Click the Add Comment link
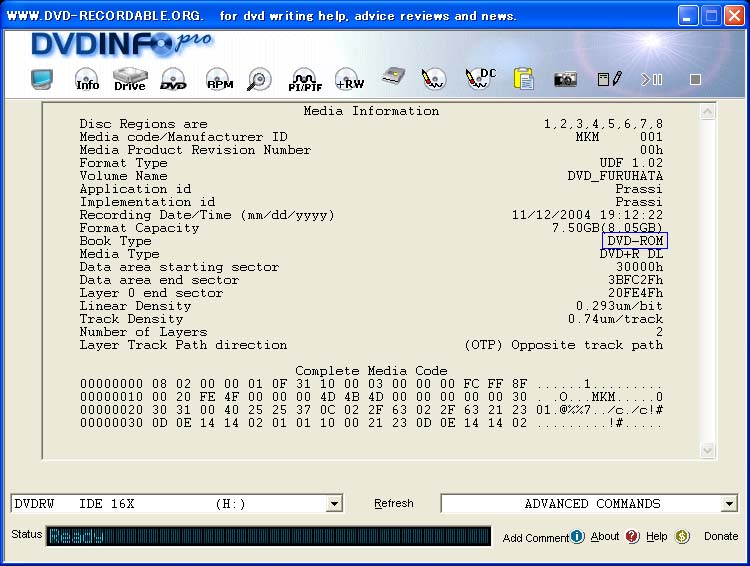The image size is (750, 566). [x=535, y=538]
